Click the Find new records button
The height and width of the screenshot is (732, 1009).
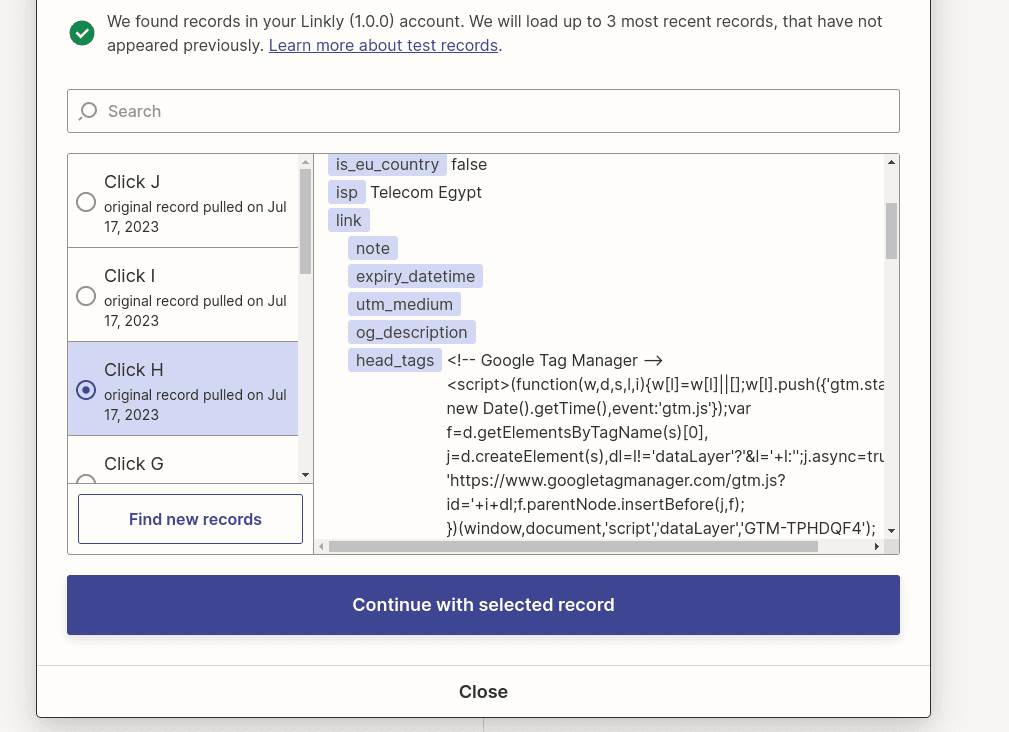pyautogui.click(x=190, y=519)
